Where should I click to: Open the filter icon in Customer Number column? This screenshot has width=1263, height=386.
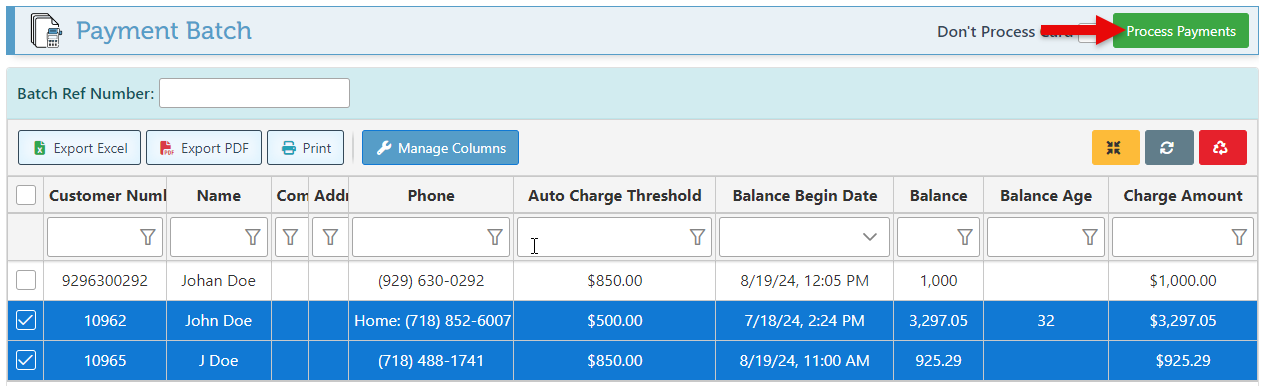[148, 237]
